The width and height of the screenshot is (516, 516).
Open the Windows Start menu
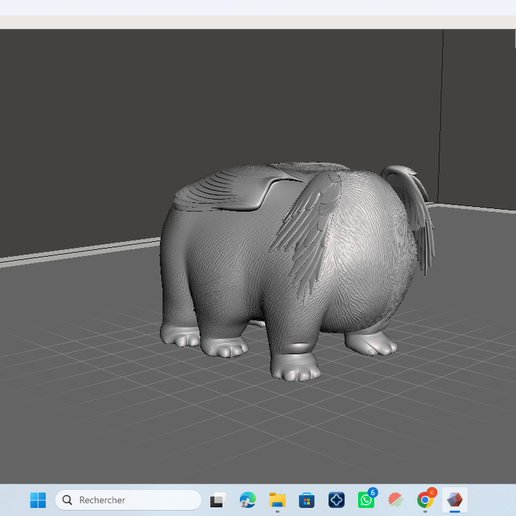(x=38, y=500)
